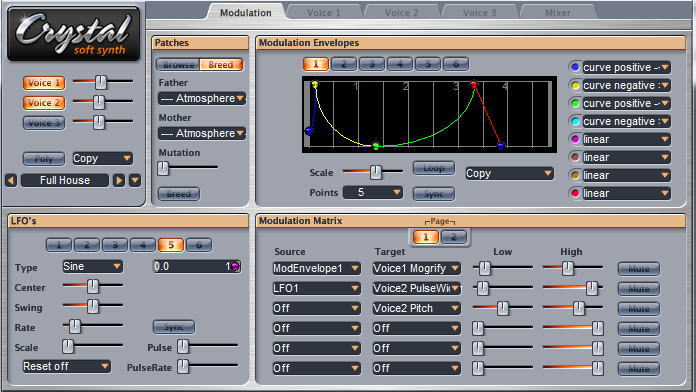Click the Voice 1 level slider
The image size is (696, 392).
[x=103, y=82]
